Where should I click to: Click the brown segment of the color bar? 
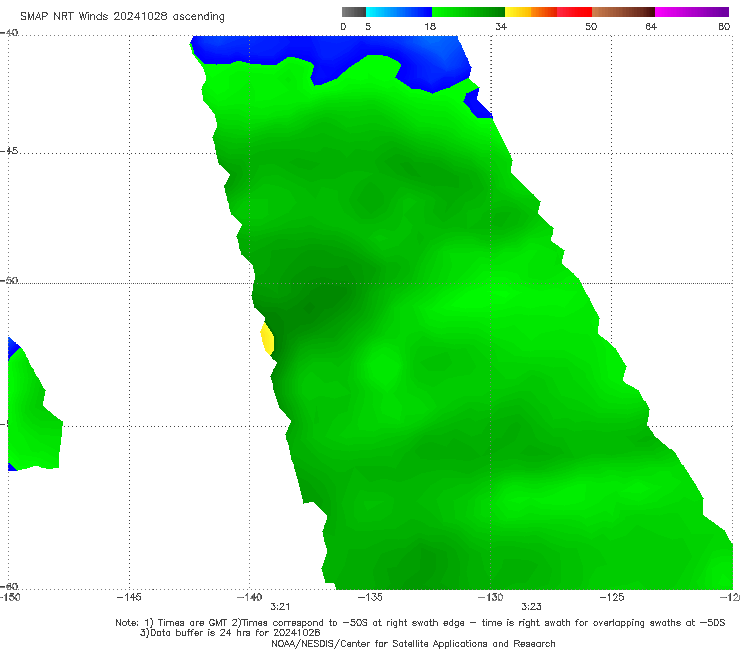pos(623,12)
